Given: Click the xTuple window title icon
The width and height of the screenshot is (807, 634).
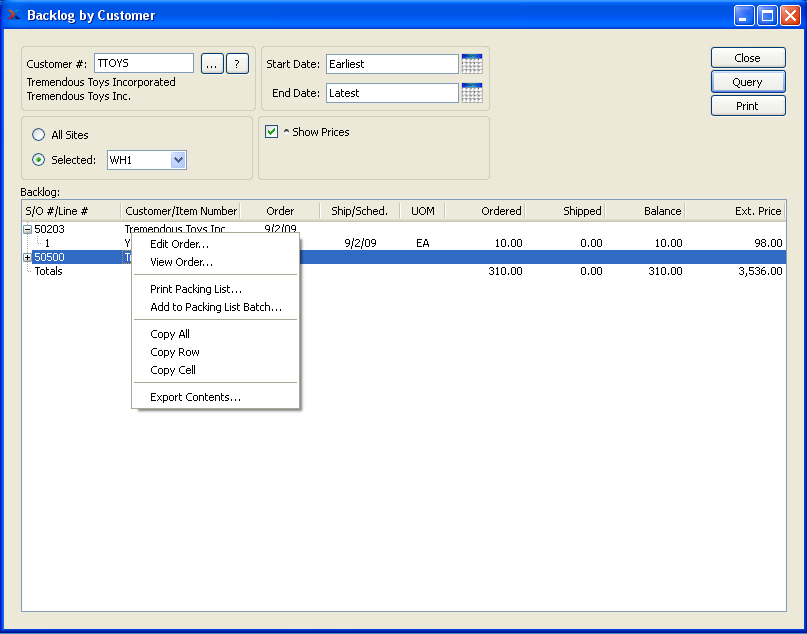Looking at the screenshot, I should 14,15.
